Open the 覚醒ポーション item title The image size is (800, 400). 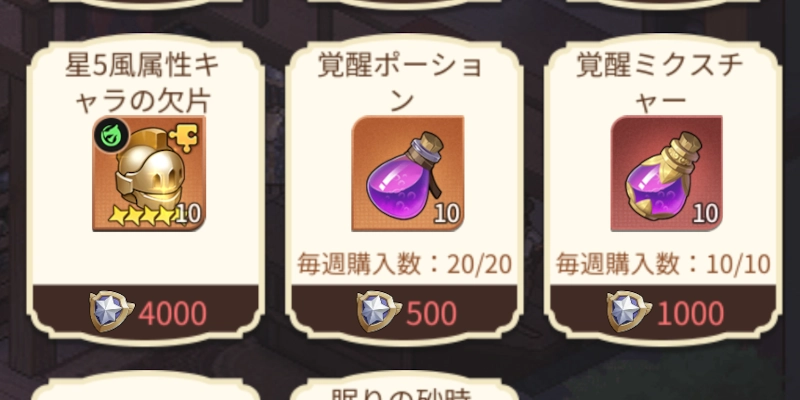coord(400,85)
